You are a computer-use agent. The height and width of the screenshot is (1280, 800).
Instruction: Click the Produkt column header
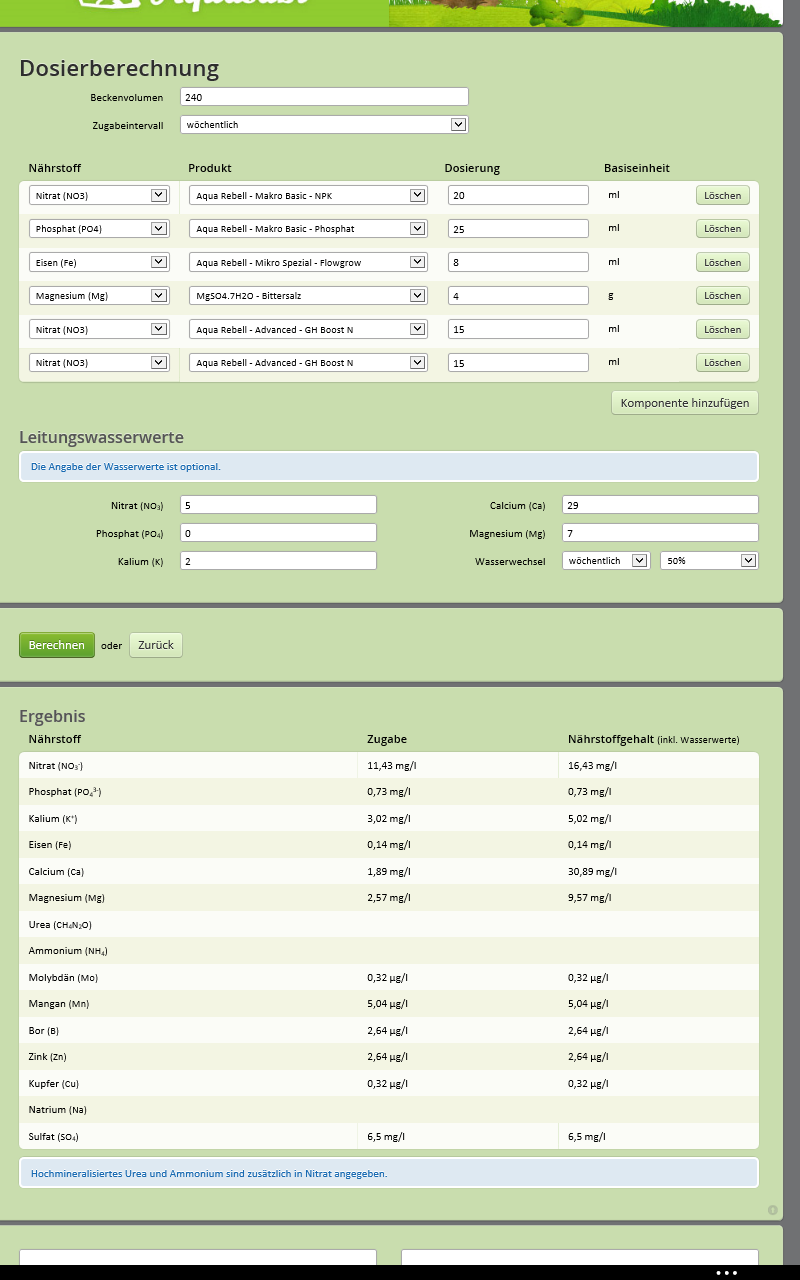coord(210,168)
